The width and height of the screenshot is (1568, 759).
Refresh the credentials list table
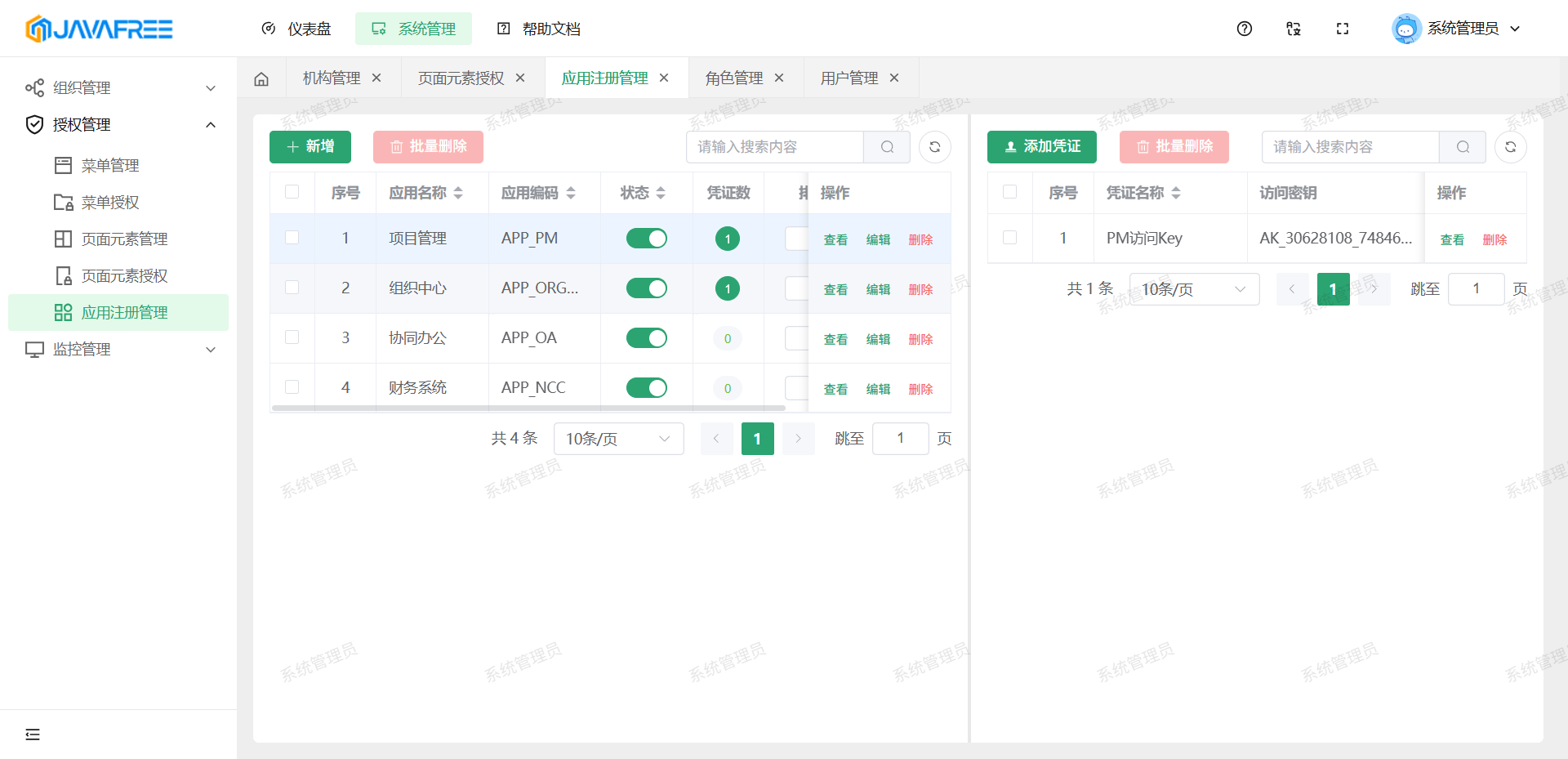(1510, 147)
